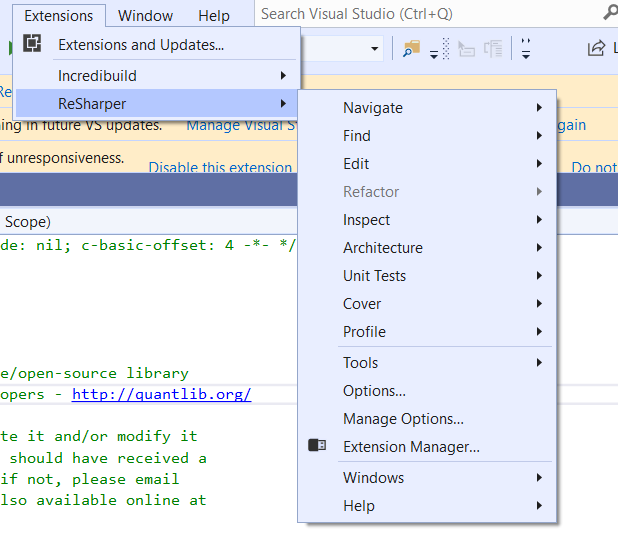This screenshot has width=618, height=545.
Task: Open the toolbar overflow options arrow
Action: coord(526,49)
